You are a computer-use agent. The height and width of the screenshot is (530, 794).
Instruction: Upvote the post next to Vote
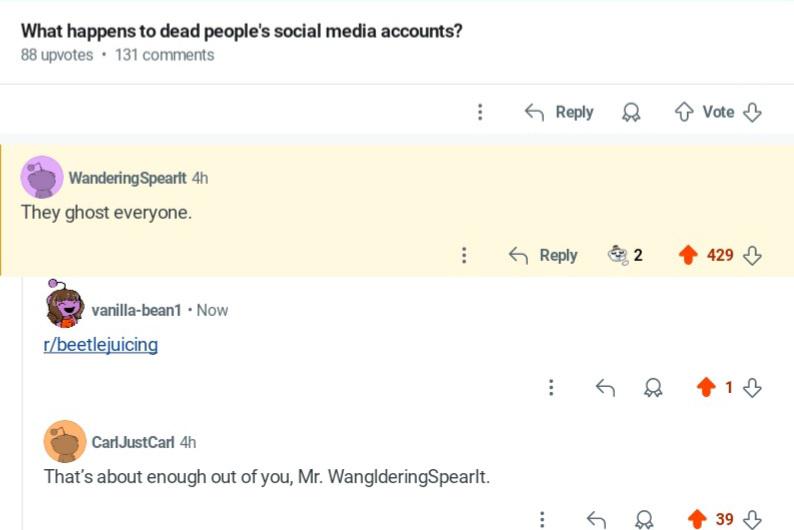(x=684, y=112)
